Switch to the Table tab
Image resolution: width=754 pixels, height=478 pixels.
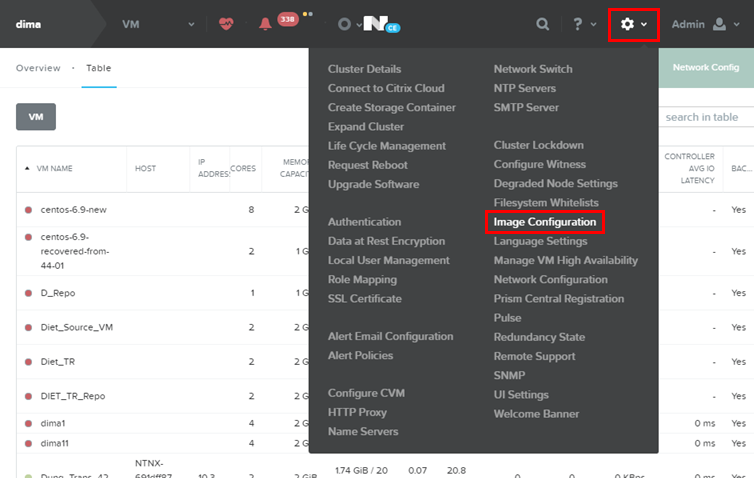pos(98,68)
